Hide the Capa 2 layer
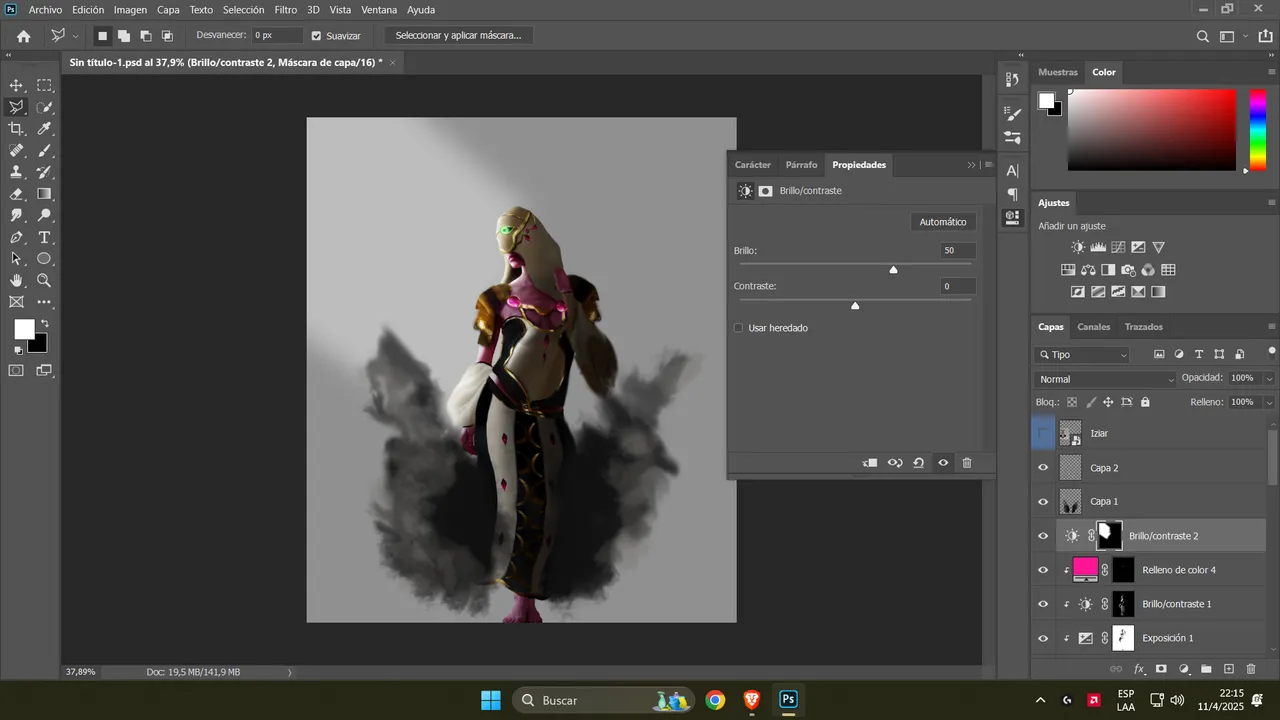The width and height of the screenshot is (1280, 720). (x=1043, y=468)
